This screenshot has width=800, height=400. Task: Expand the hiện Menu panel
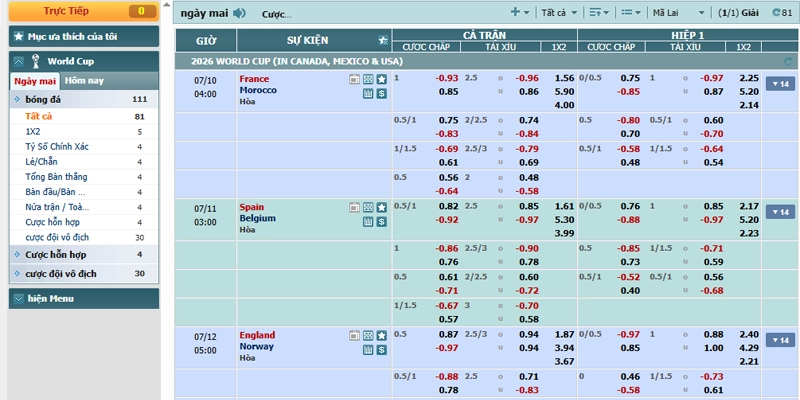[18, 298]
